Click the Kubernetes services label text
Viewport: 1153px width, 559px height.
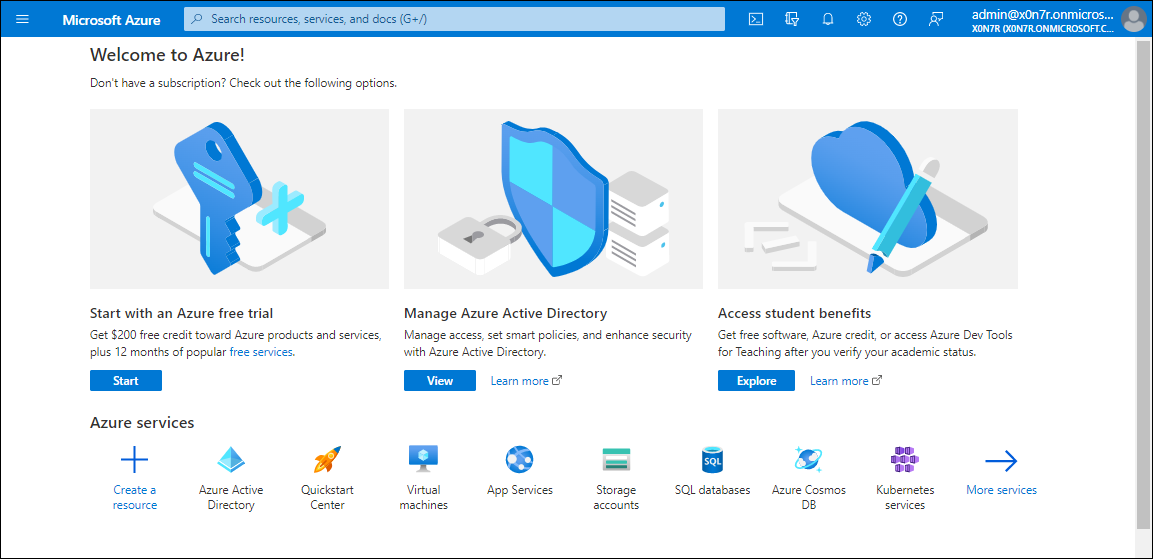(905, 497)
